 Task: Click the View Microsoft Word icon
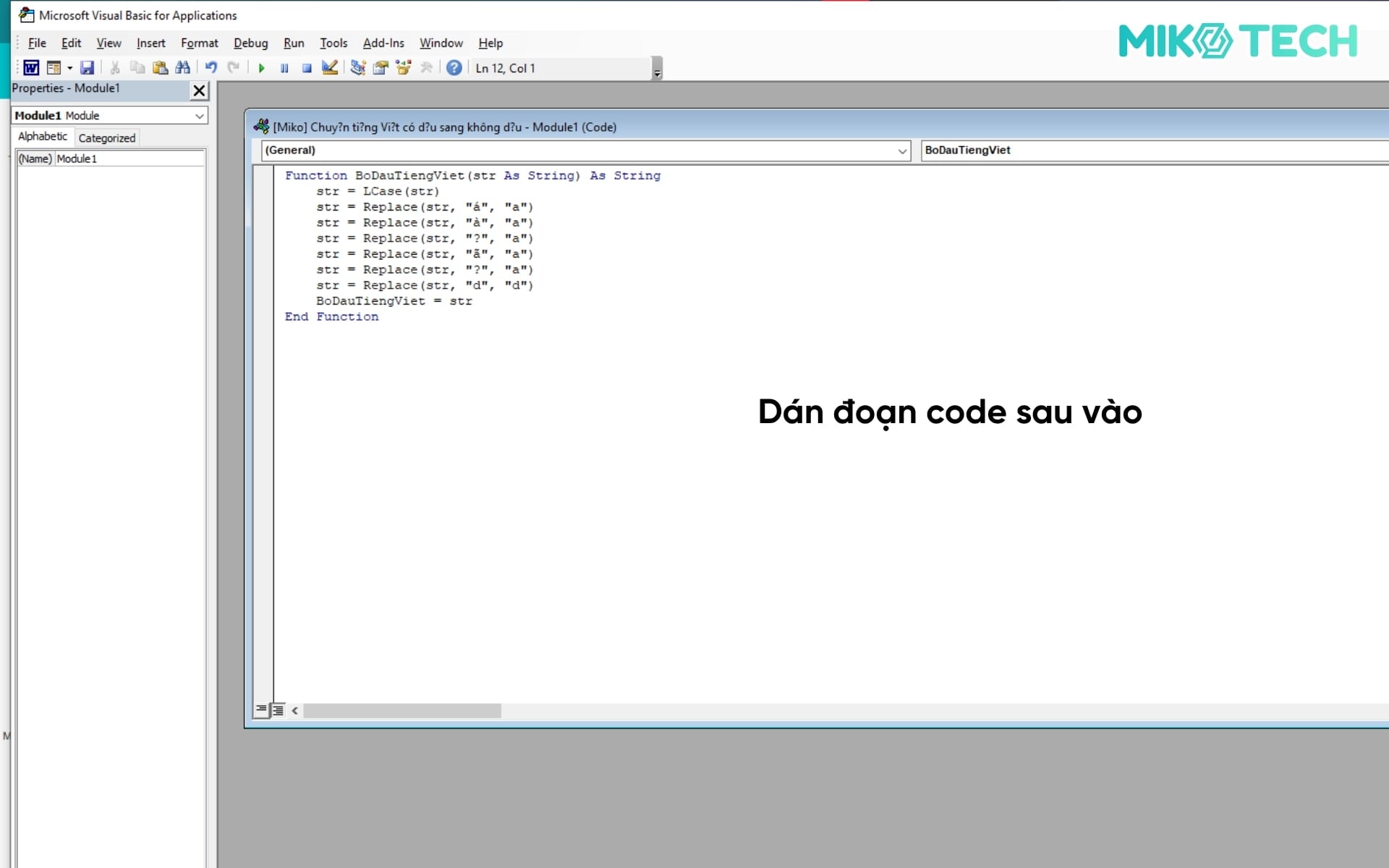(x=31, y=68)
